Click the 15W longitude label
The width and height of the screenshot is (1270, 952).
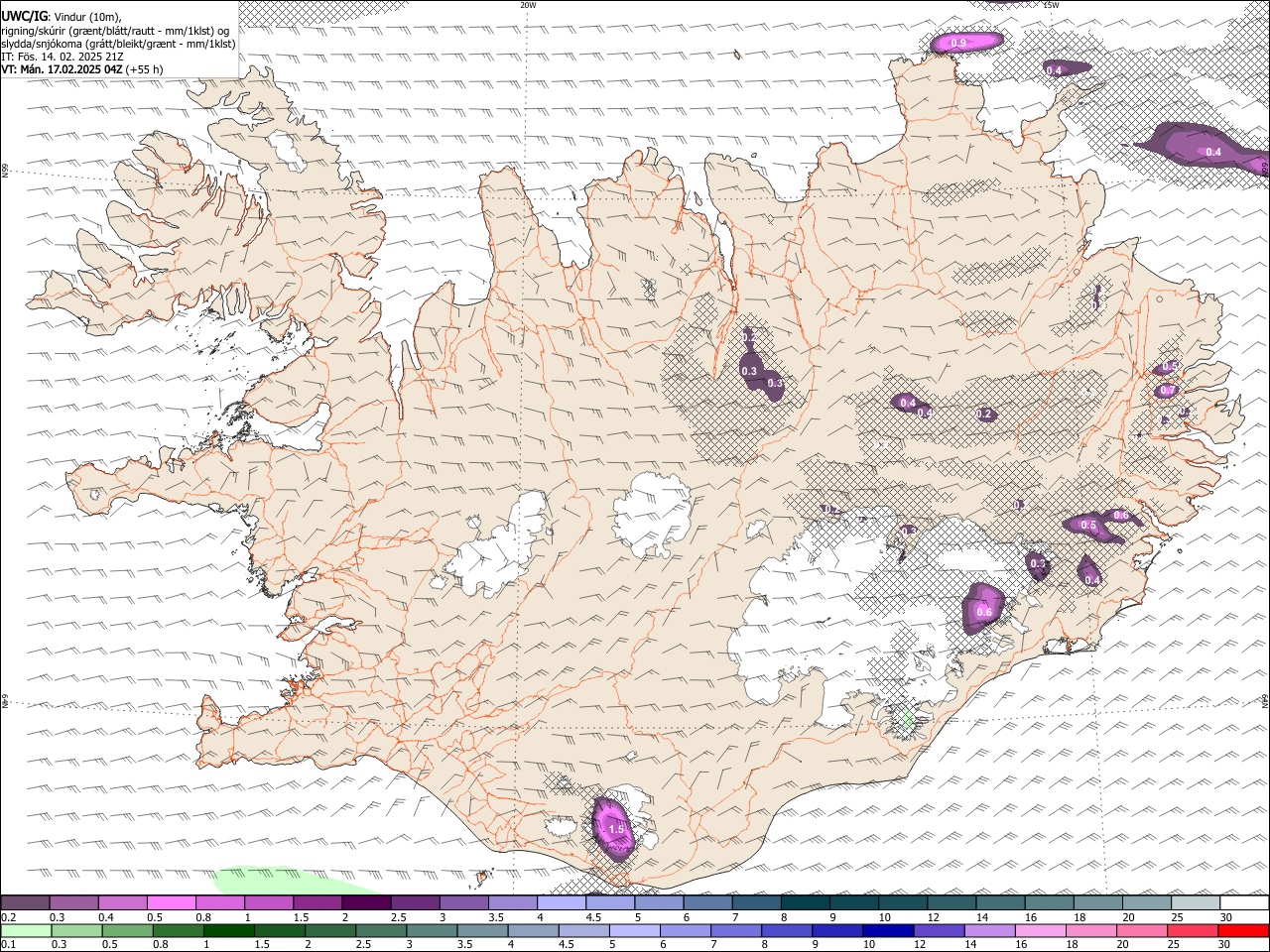[x=1051, y=5]
